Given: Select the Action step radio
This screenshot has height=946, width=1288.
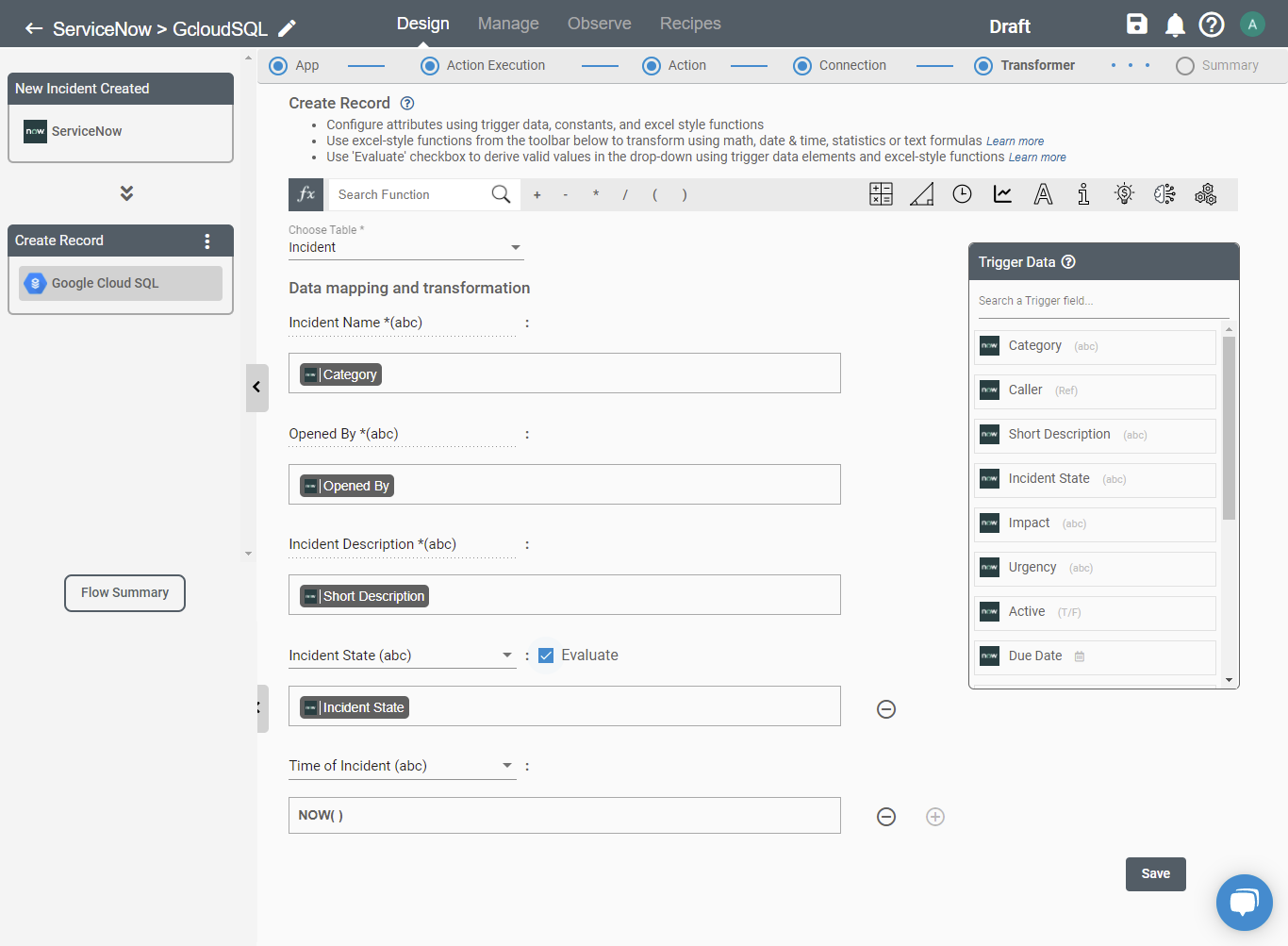Looking at the screenshot, I should click(x=652, y=66).
